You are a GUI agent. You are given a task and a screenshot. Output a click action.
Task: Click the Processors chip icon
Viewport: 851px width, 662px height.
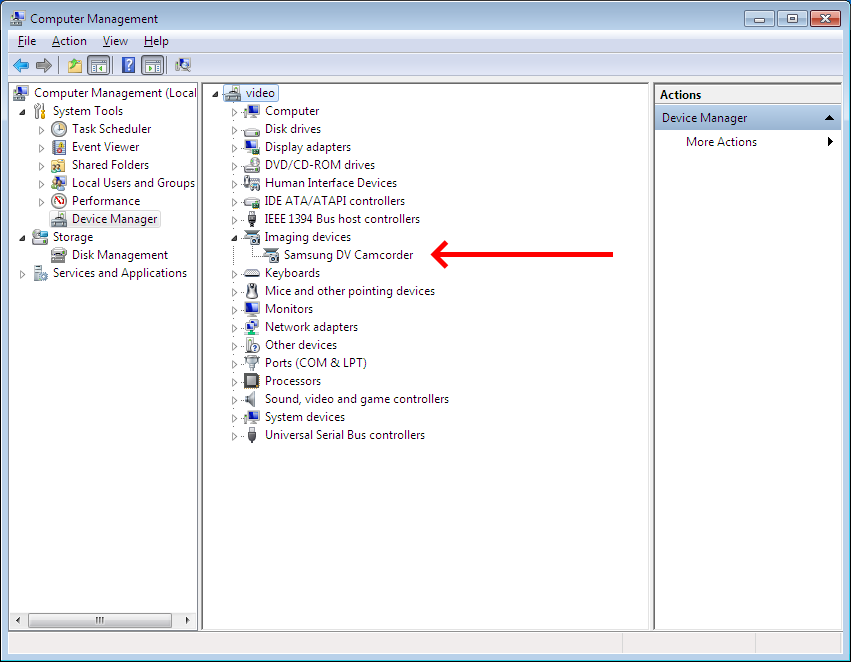251,381
